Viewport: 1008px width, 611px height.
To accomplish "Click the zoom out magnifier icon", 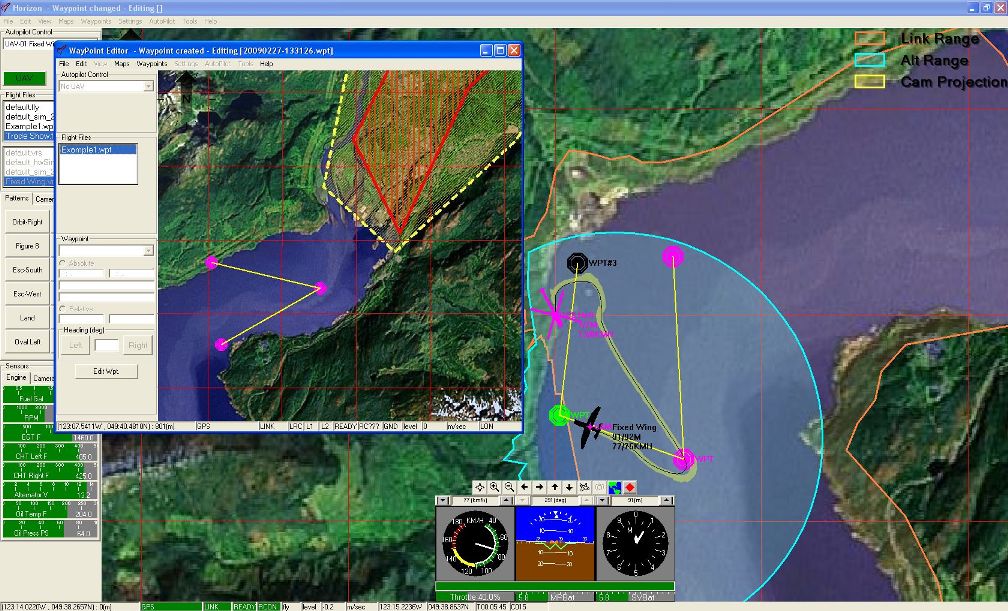I will [510, 487].
